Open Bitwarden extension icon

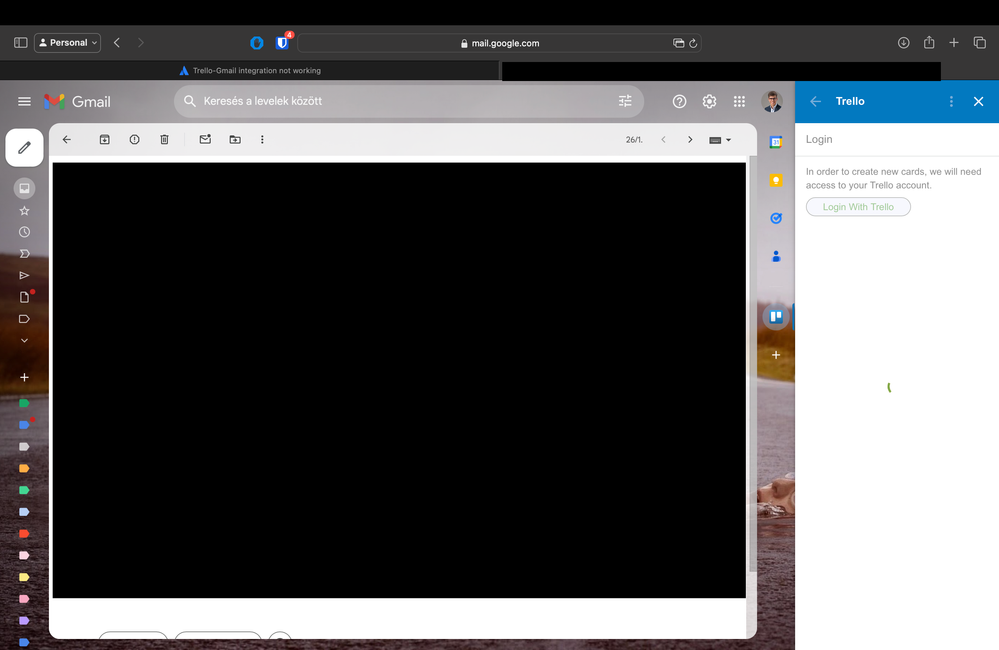click(283, 42)
